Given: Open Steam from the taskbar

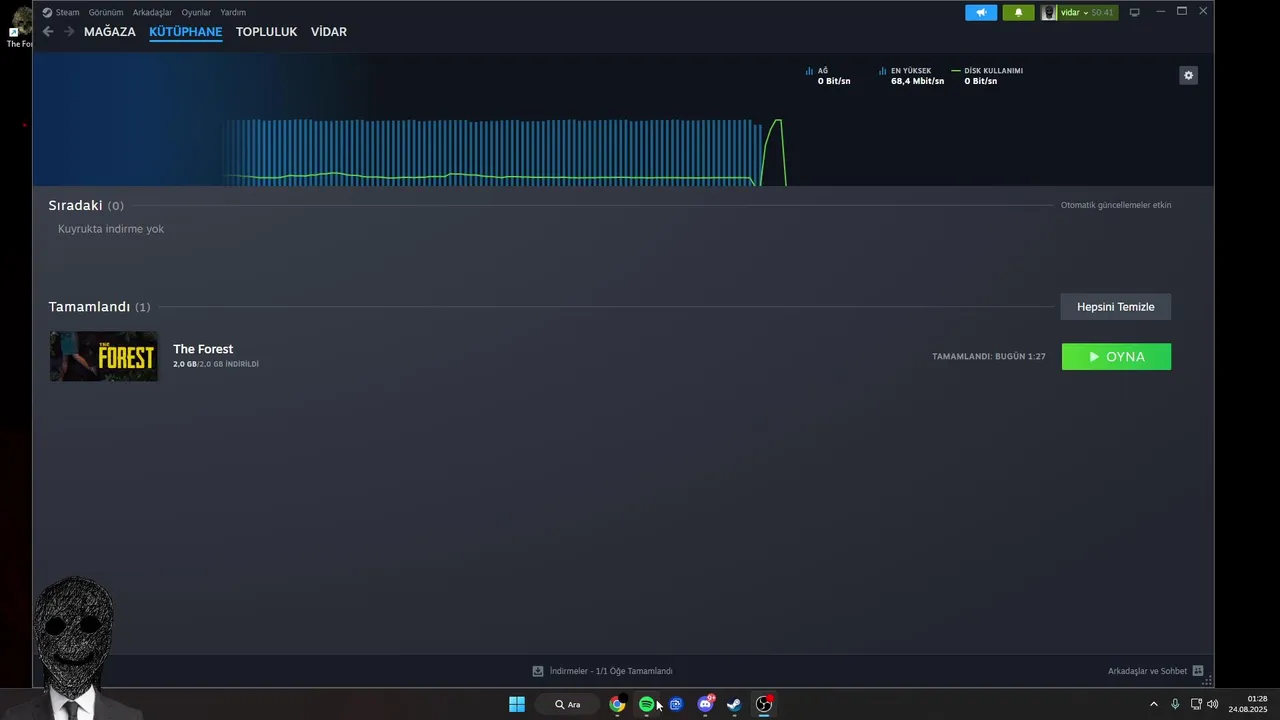Looking at the screenshot, I should click(734, 704).
